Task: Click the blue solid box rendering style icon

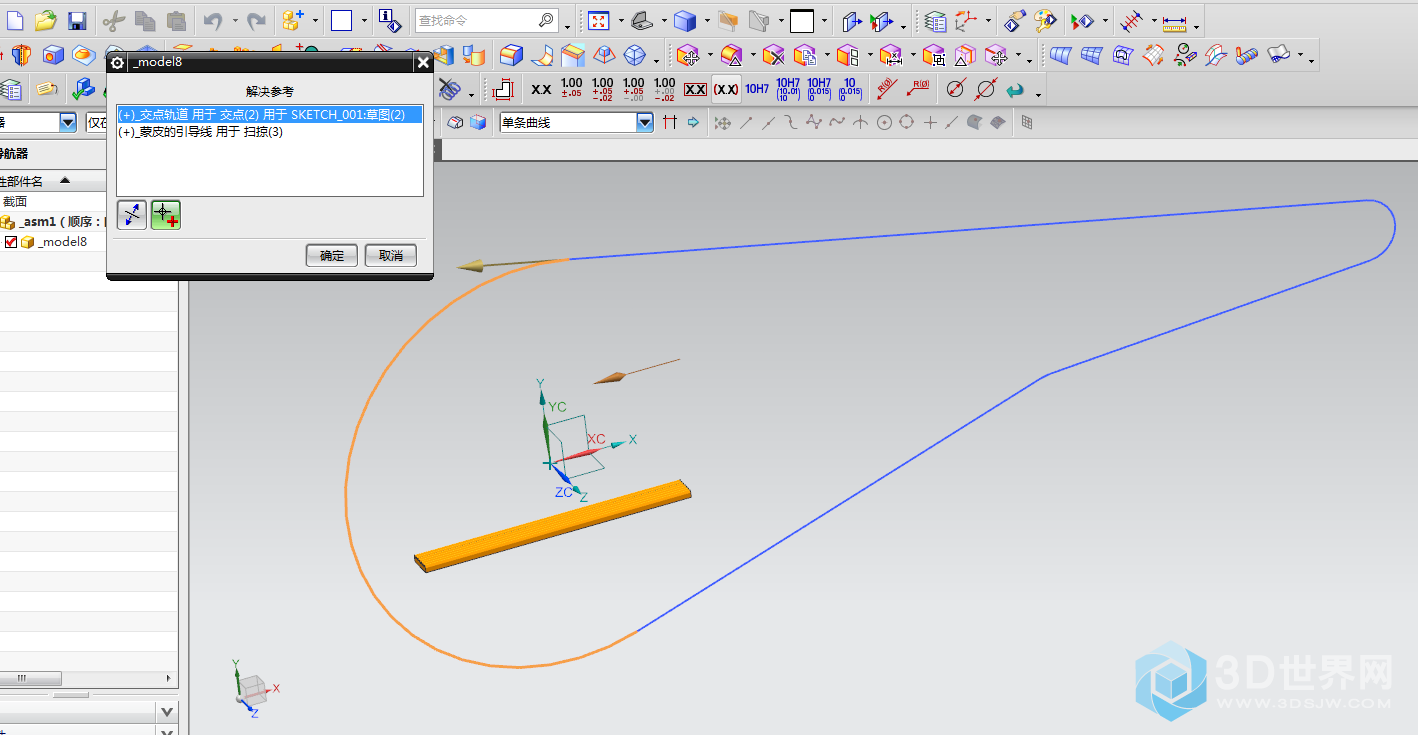Action: click(685, 20)
